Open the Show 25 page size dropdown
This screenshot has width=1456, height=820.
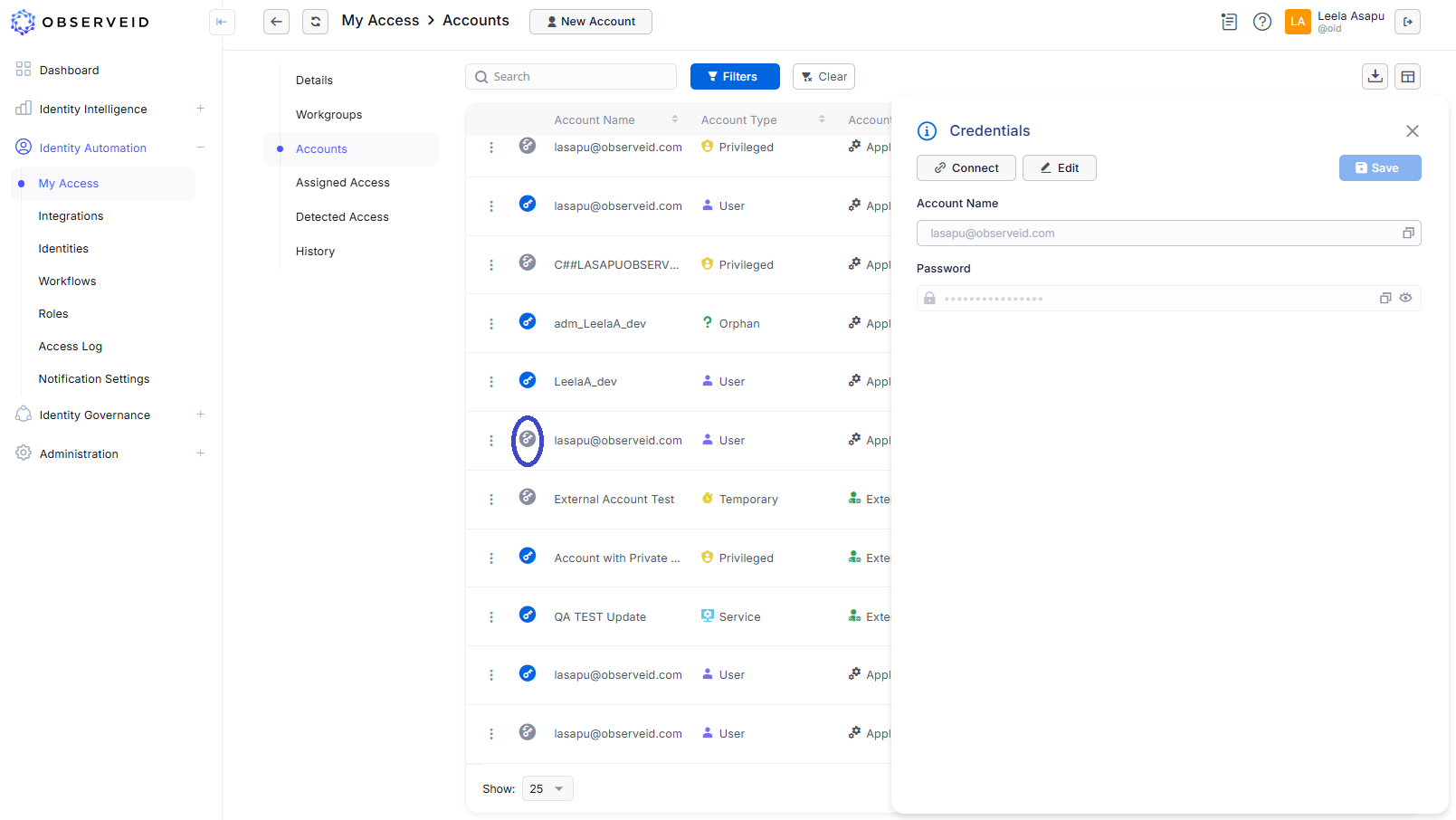pos(547,788)
